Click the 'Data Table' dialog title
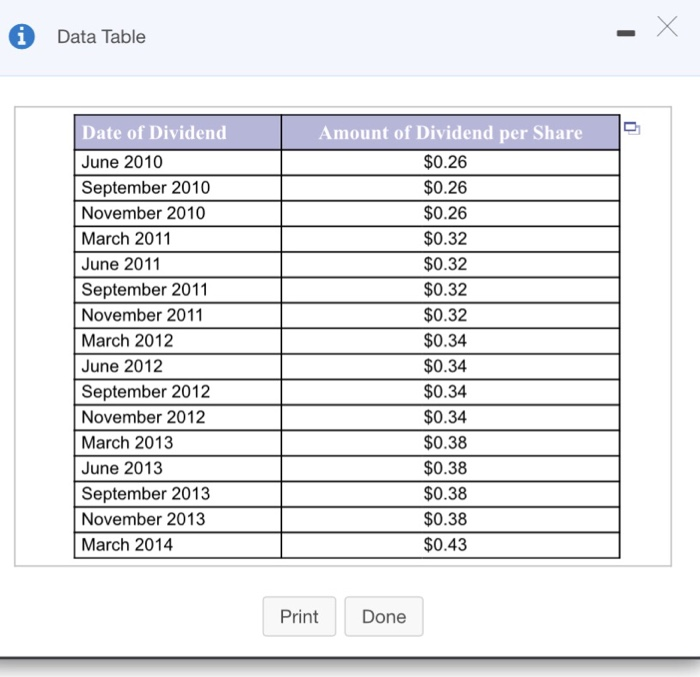Viewport: 700px width, 677px height. 101,37
